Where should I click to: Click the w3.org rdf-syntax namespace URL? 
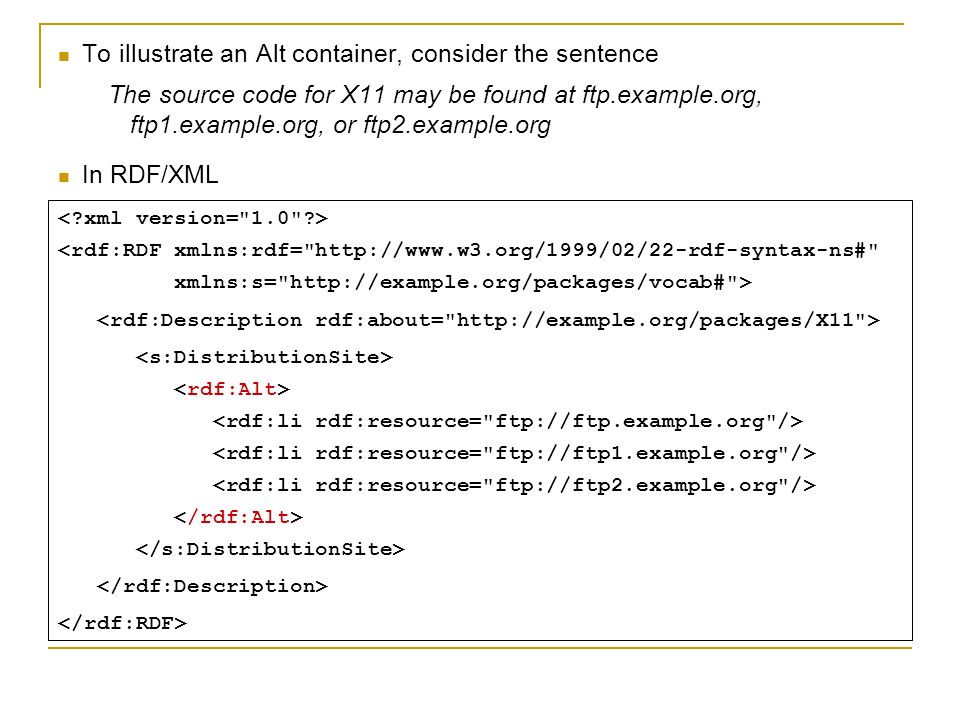click(x=591, y=250)
